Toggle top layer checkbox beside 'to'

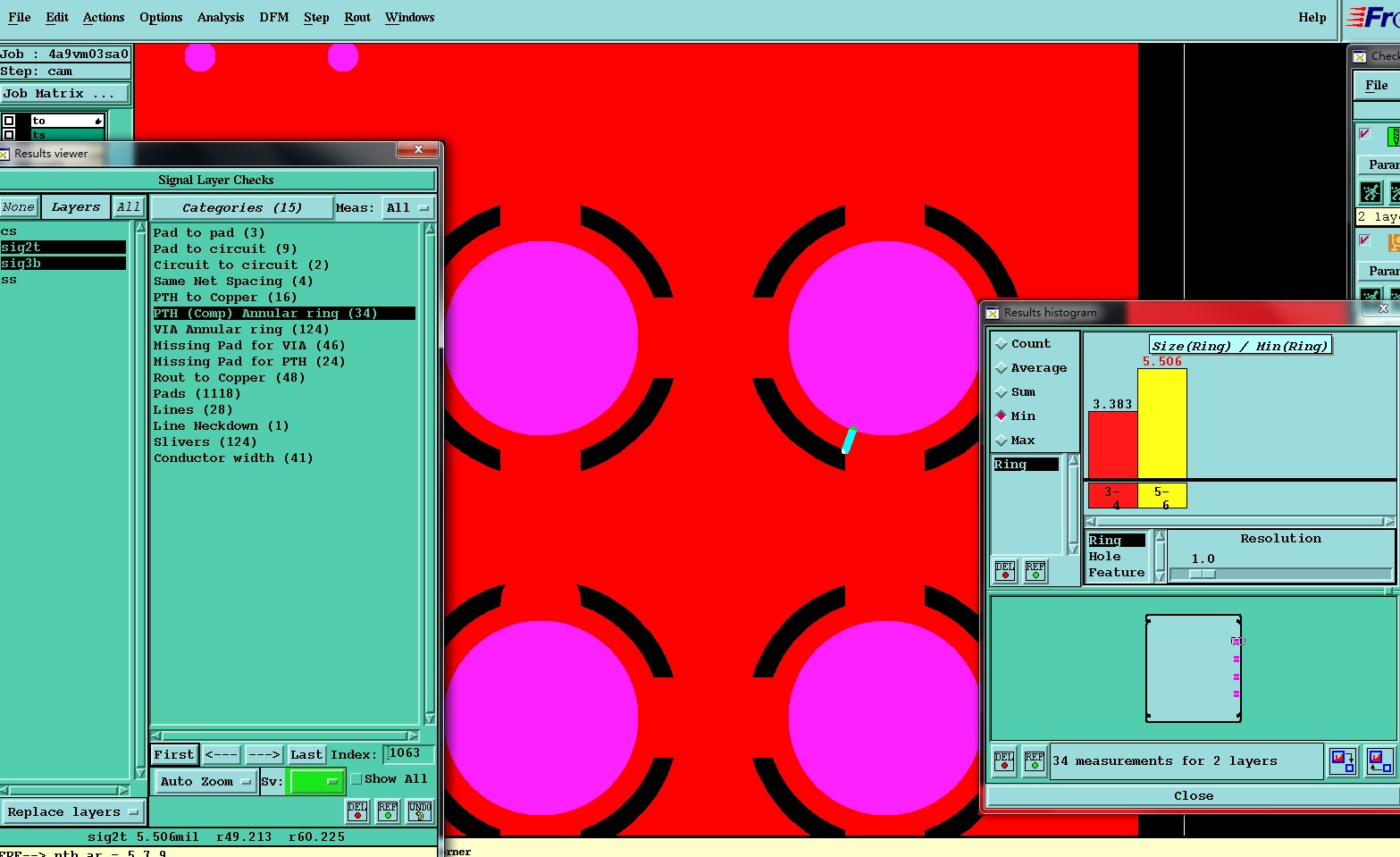pyautogui.click(x=9, y=121)
